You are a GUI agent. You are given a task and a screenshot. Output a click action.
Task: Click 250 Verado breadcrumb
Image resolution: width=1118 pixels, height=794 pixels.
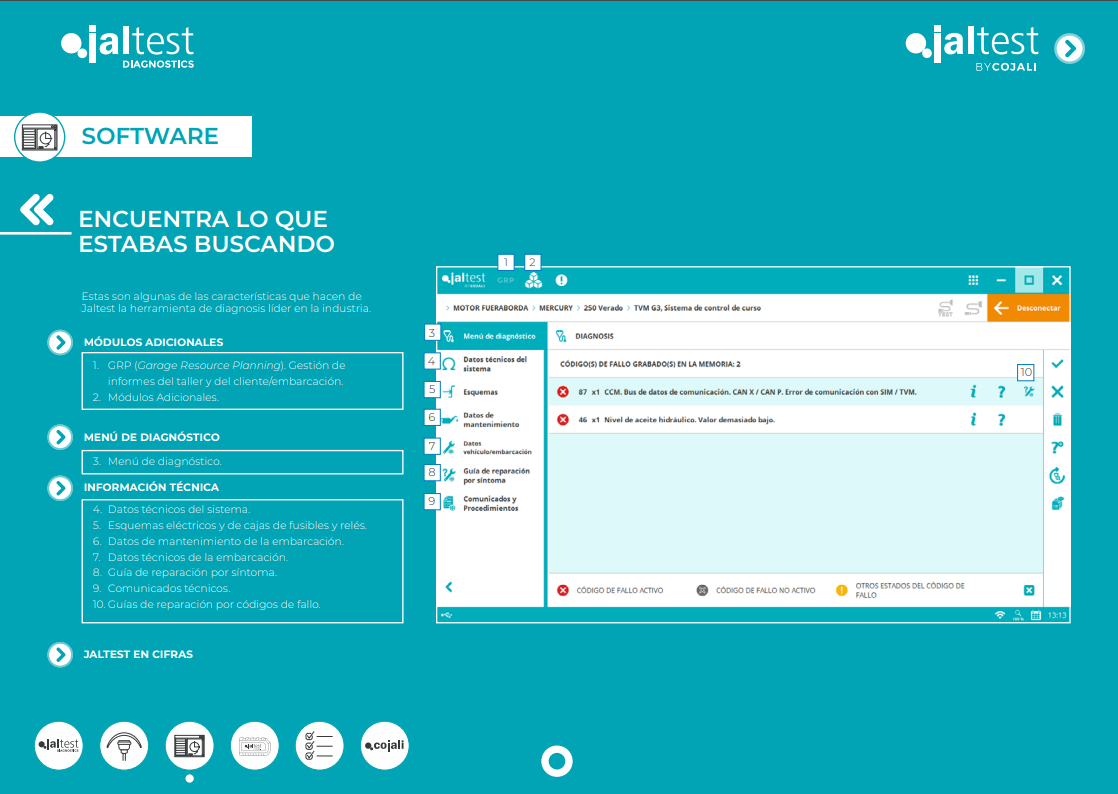pyautogui.click(x=603, y=309)
